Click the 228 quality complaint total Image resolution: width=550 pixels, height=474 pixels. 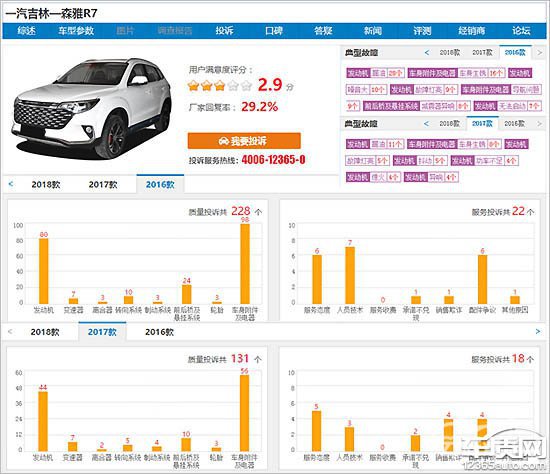tap(241, 211)
